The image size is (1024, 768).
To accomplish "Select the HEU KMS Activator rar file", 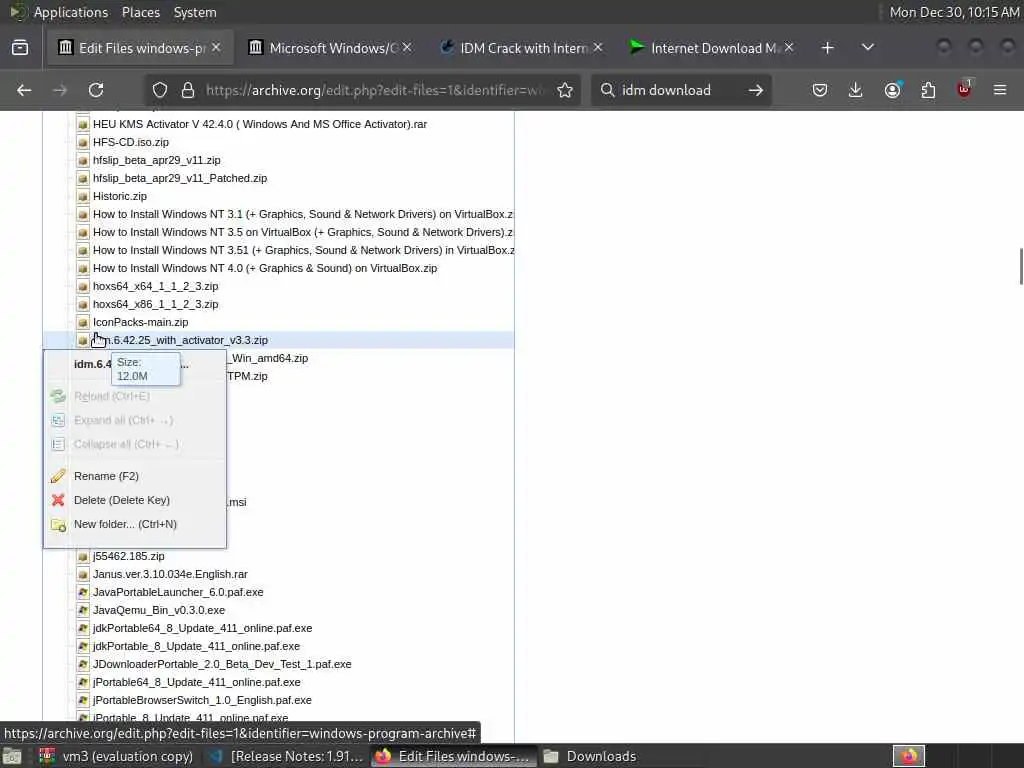I will coord(260,124).
